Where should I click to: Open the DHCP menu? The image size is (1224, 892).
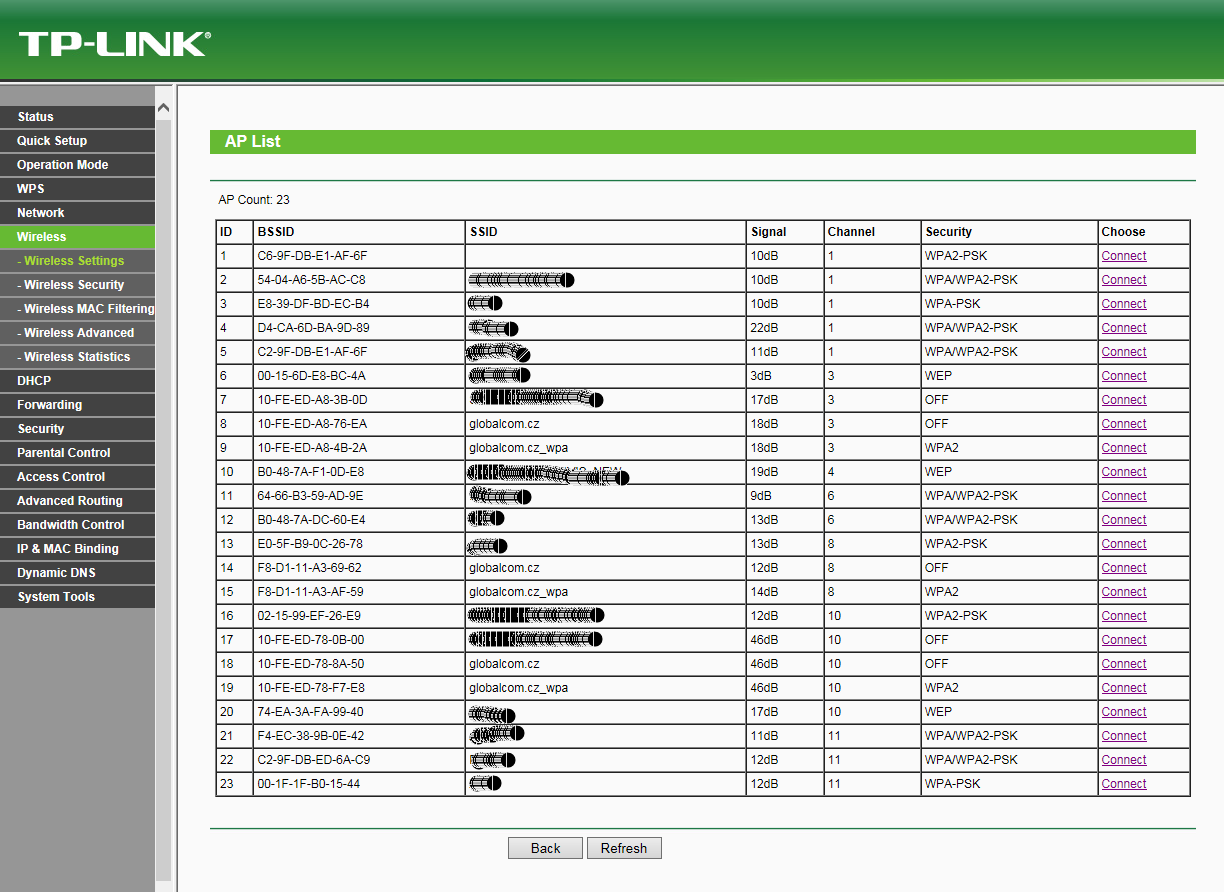pyautogui.click(x=77, y=381)
